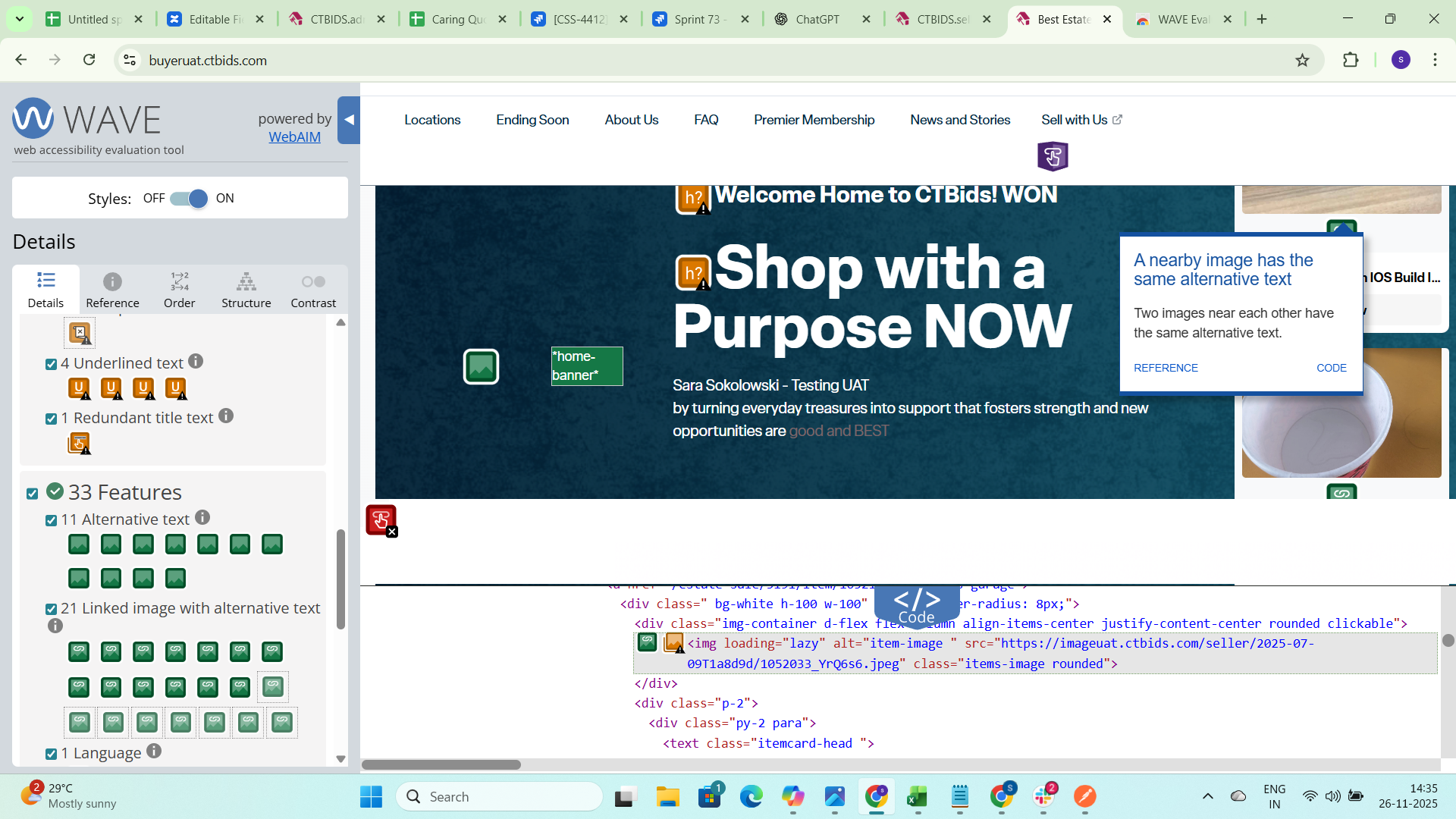Open the tab search dropdown arrow
The width and height of the screenshot is (1456, 819).
(x=20, y=19)
